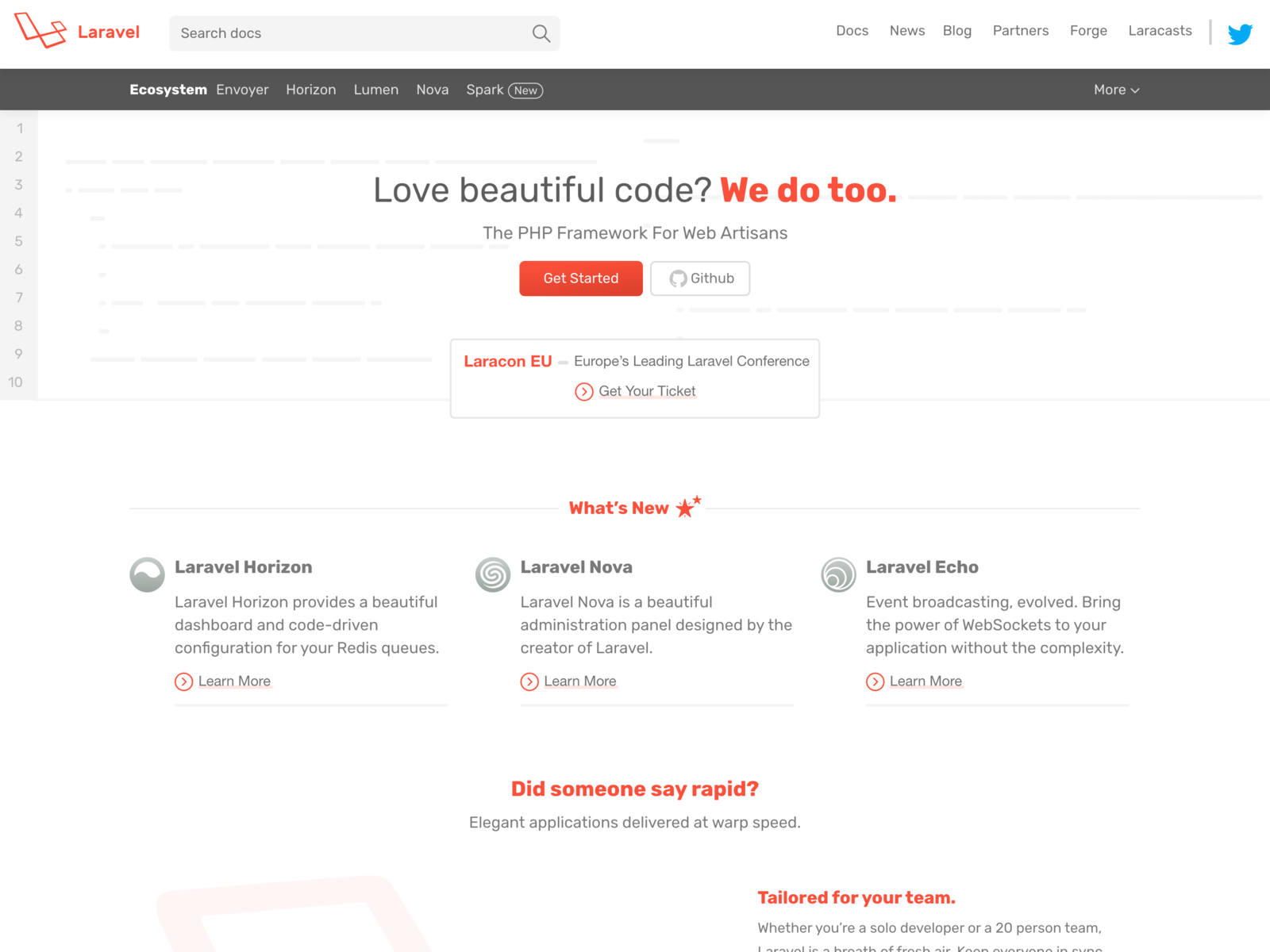Click 'Did someone say rapid?' heading

(635, 789)
